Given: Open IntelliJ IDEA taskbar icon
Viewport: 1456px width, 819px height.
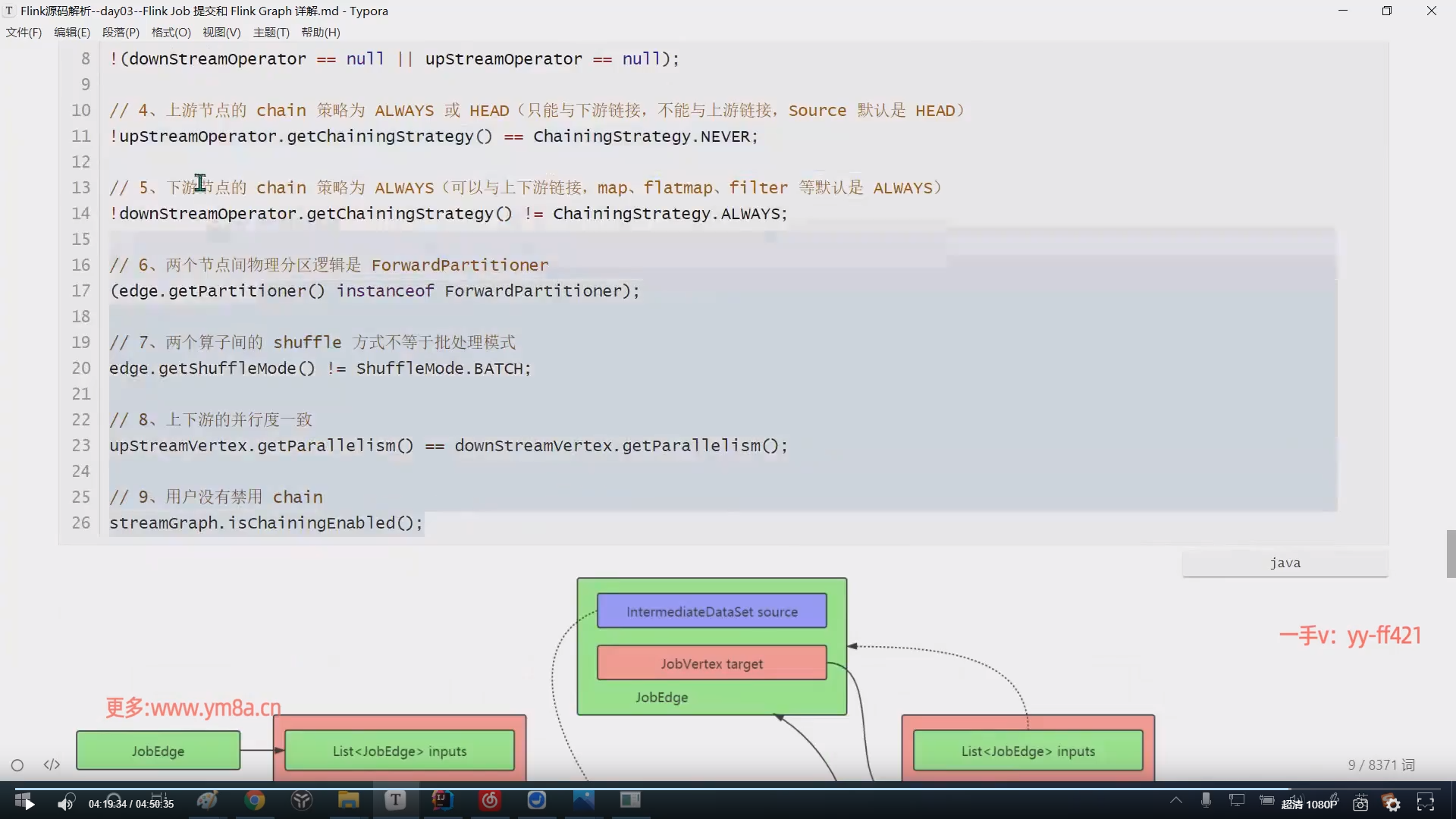Looking at the screenshot, I should click(442, 801).
